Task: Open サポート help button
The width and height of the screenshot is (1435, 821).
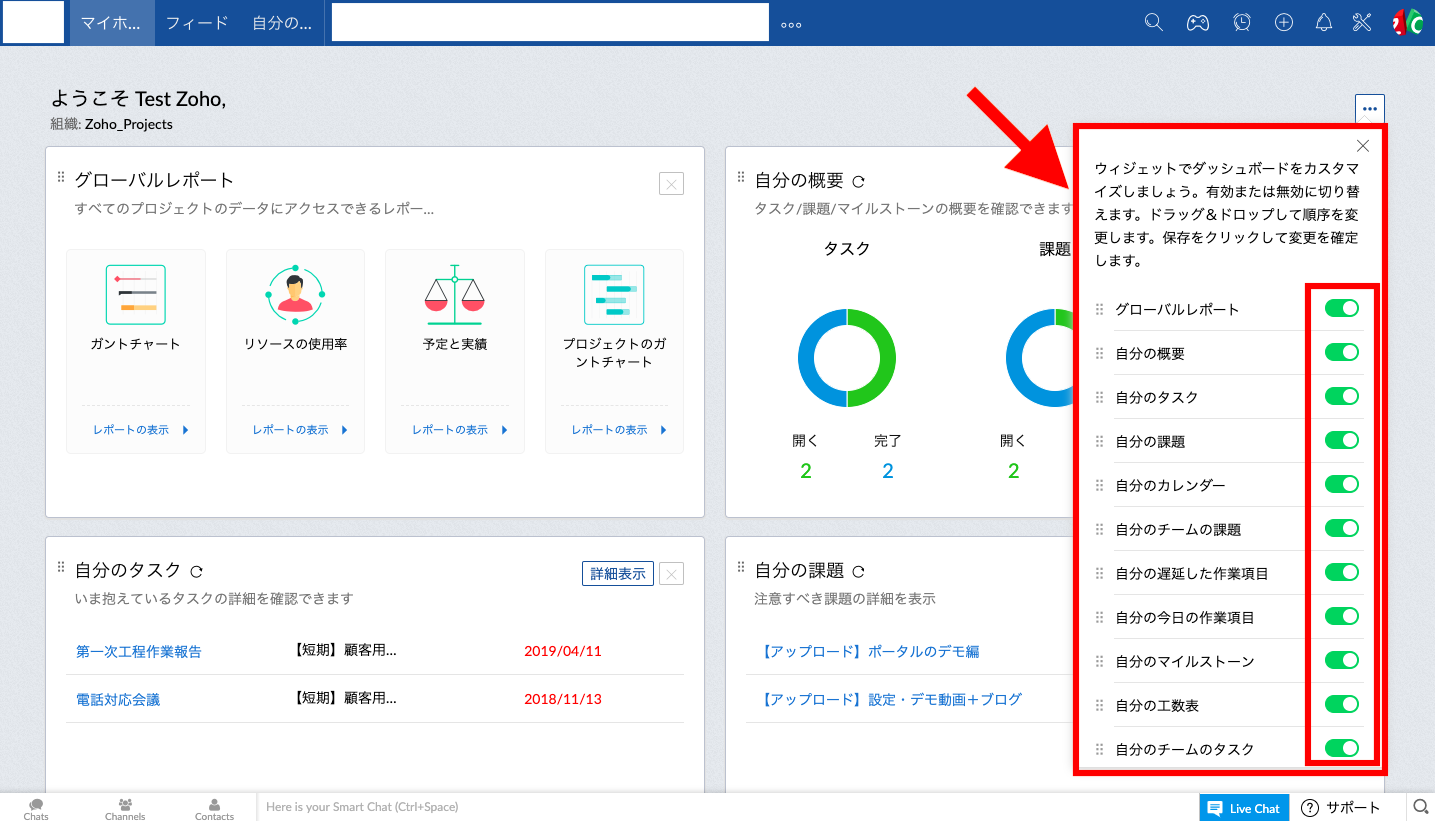Action: coord(1342,808)
